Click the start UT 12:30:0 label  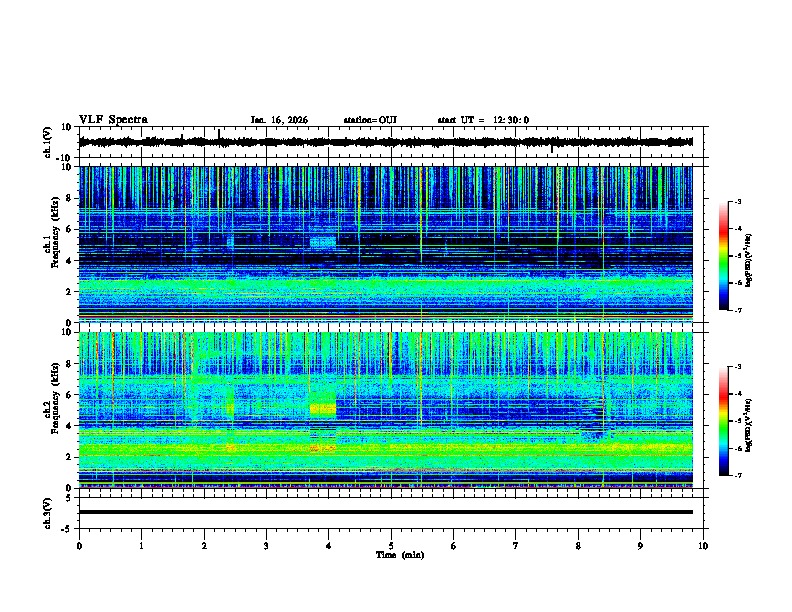[483, 120]
